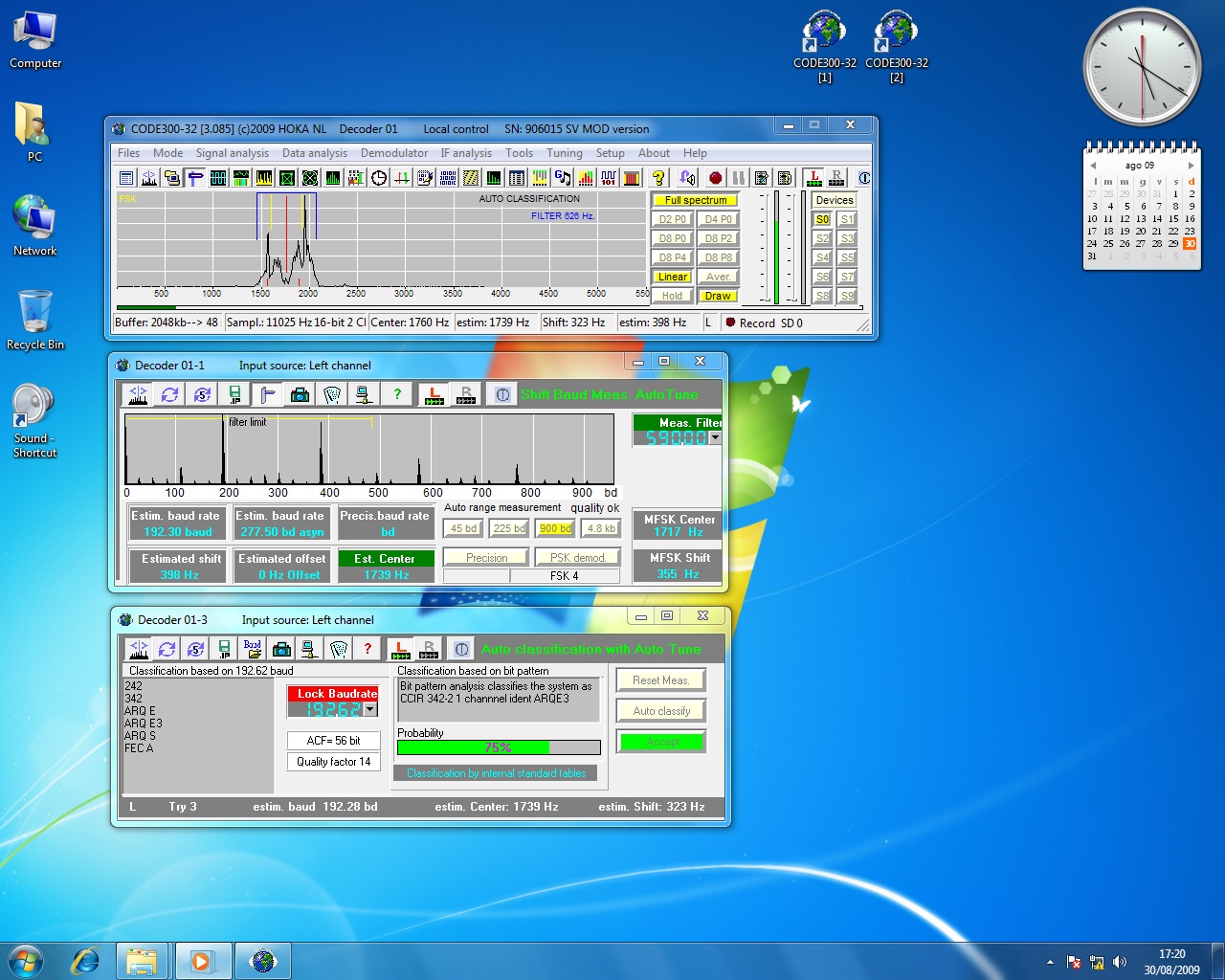Screen dimensions: 1225x980
Task: Click the Precision button
Action: coord(487,557)
